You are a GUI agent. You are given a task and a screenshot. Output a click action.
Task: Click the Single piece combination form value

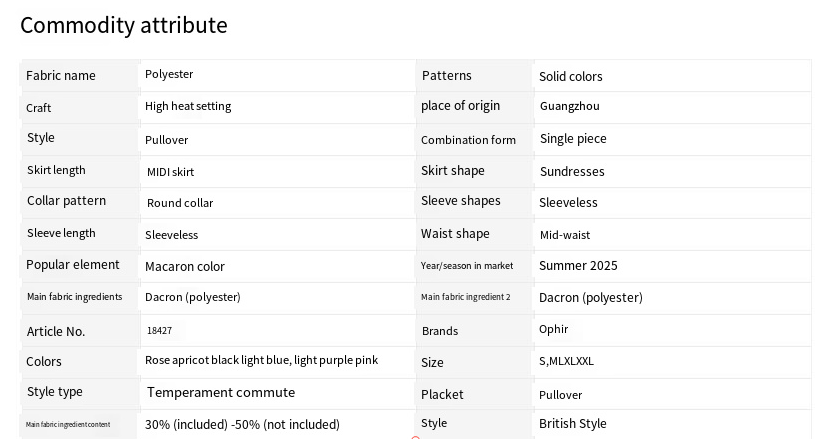click(x=573, y=139)
